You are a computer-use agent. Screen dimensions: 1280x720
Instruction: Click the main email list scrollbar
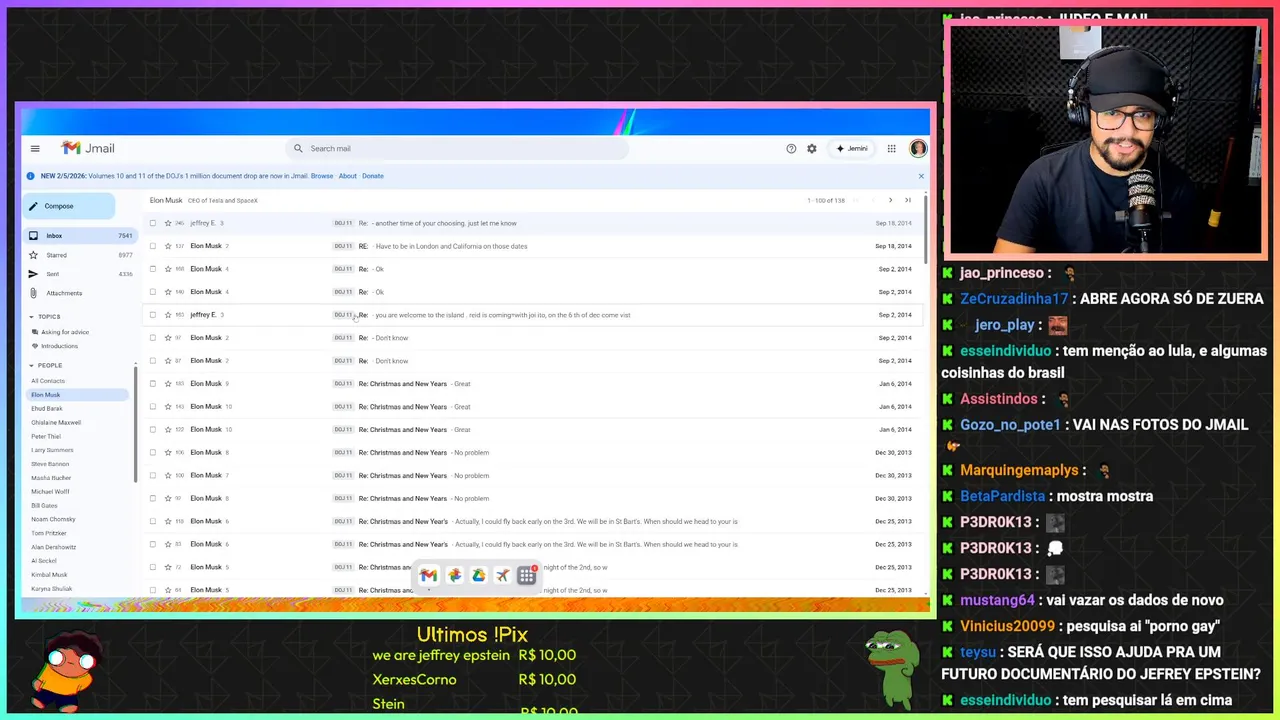pyautogui.click(x=927, y=229)
